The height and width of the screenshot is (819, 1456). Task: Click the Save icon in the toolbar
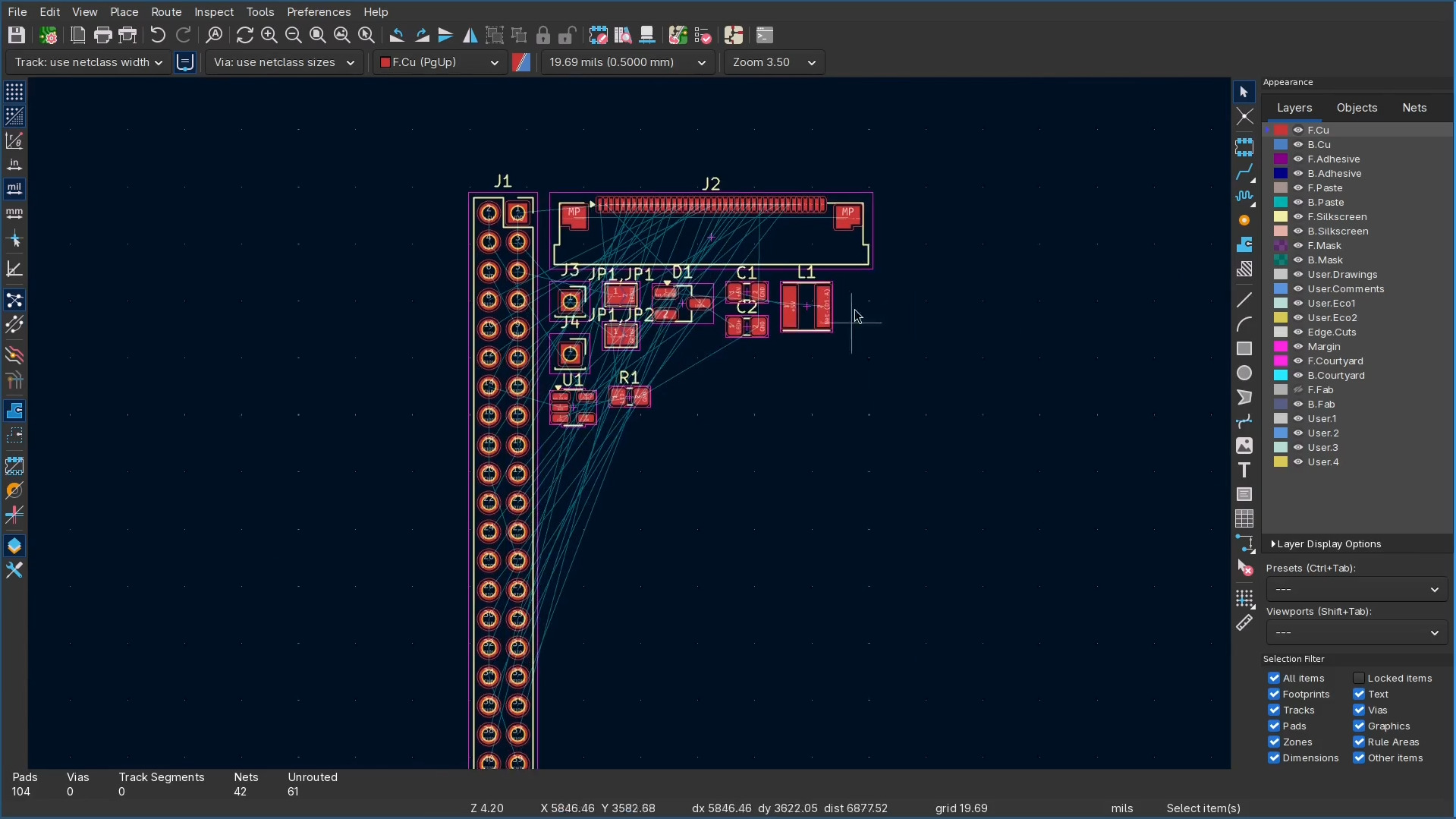click(x=17, y=36)
